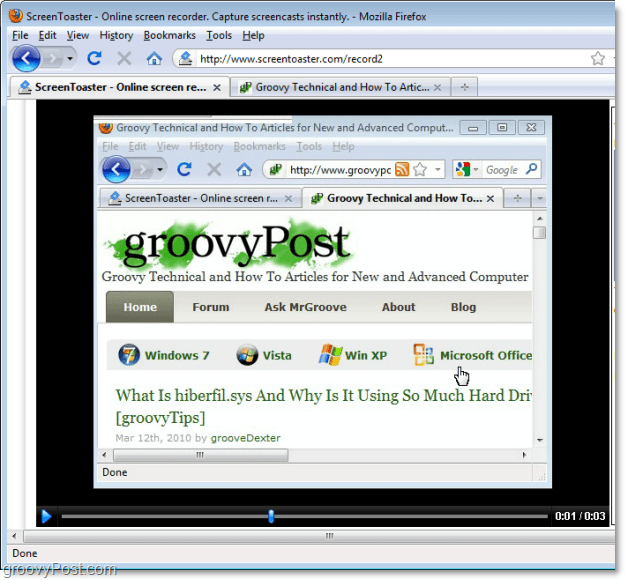Open recorded list all tabs dropdown
The image size is (625, 580).
pyautogui.click(x=540, y=198)
